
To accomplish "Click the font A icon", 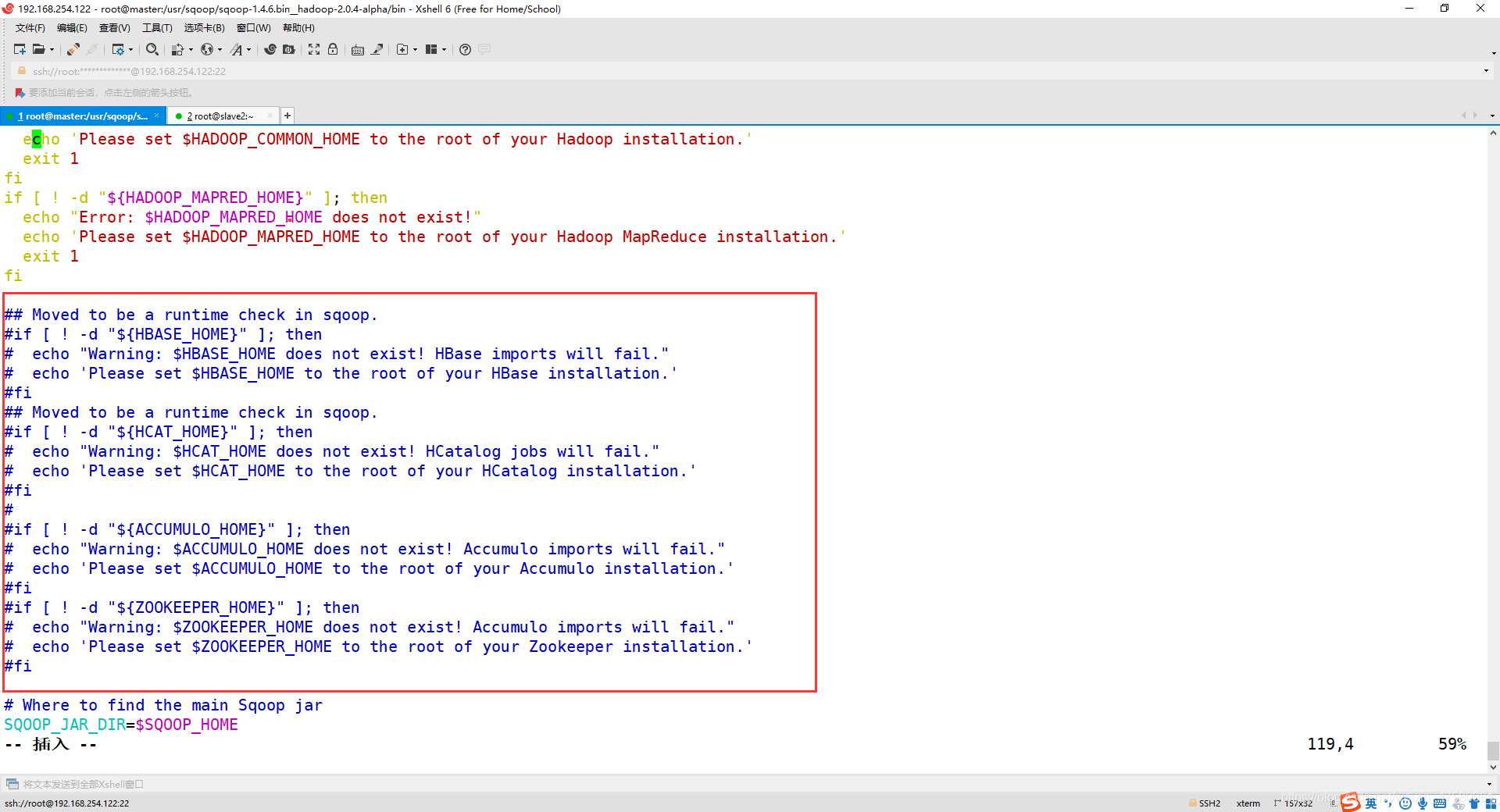I will 237,49.
